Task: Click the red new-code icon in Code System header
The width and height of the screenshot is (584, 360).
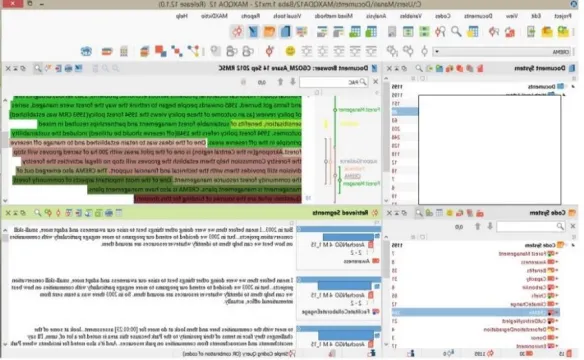Action: point(480,213)
